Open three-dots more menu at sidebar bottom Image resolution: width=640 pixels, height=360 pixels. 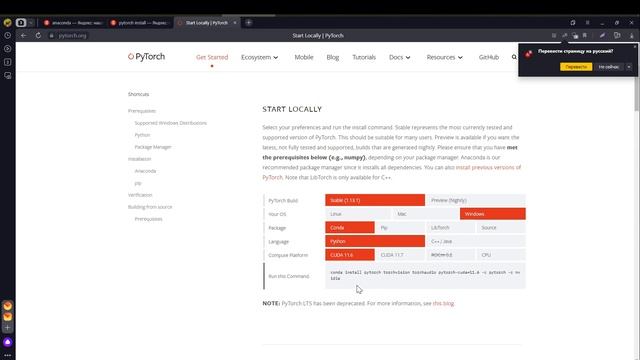[7, 356]
